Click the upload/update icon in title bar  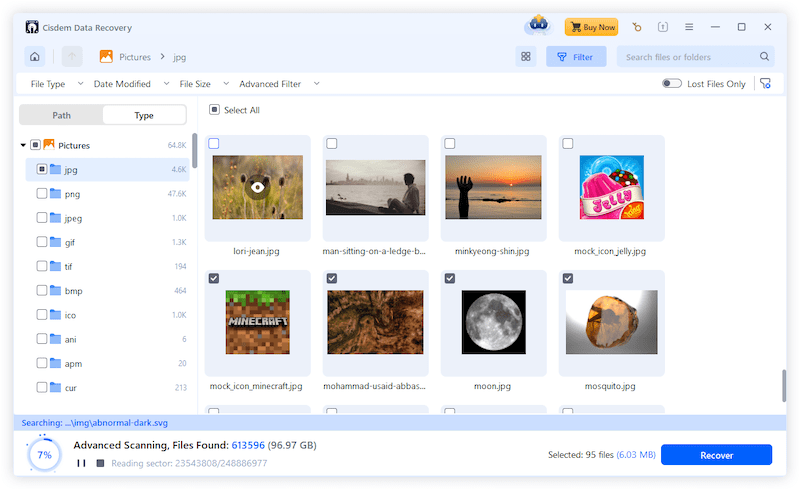click(663, 27)
